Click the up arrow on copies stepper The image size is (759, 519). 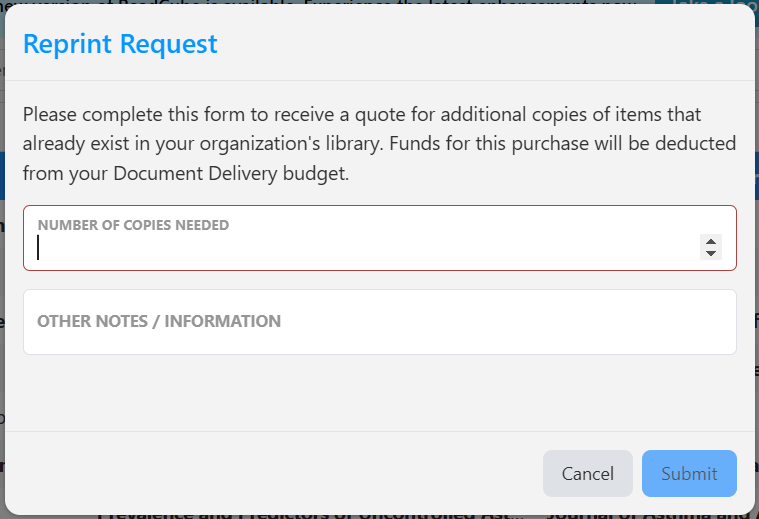tap(711, 241)
